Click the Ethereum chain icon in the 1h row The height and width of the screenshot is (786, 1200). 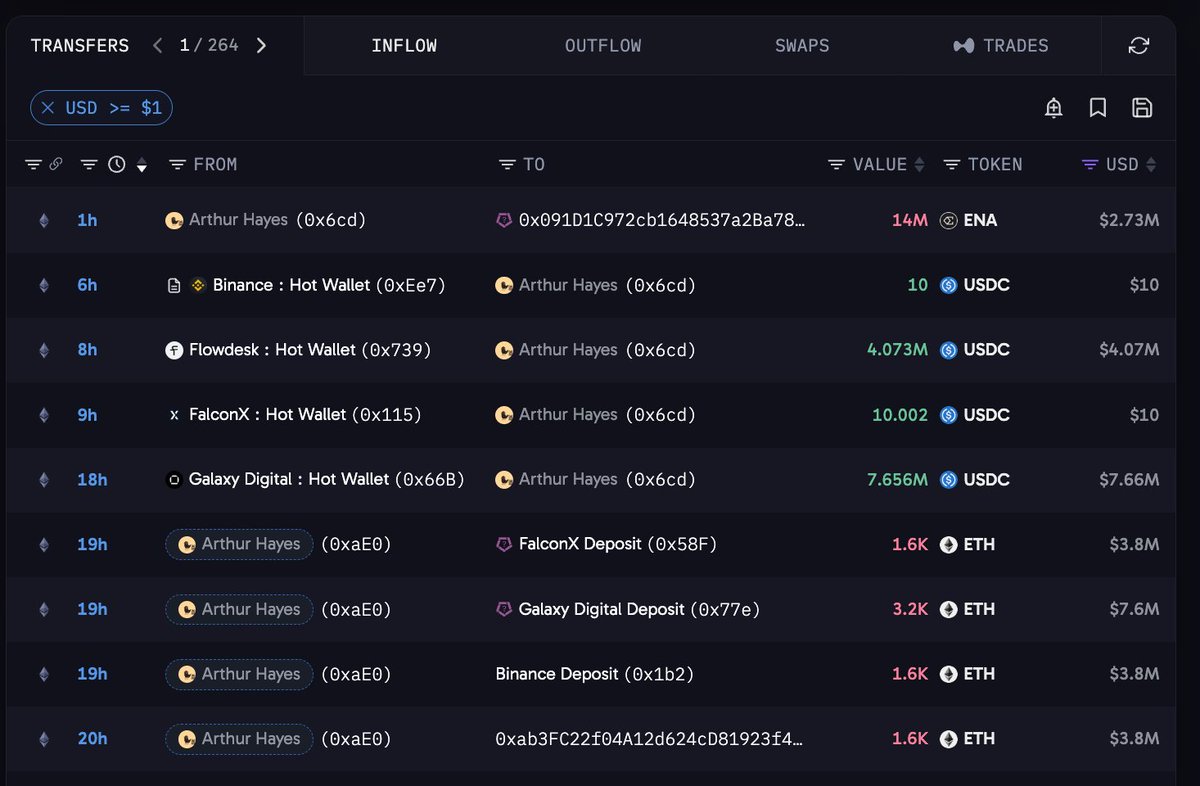click(43, 220)
